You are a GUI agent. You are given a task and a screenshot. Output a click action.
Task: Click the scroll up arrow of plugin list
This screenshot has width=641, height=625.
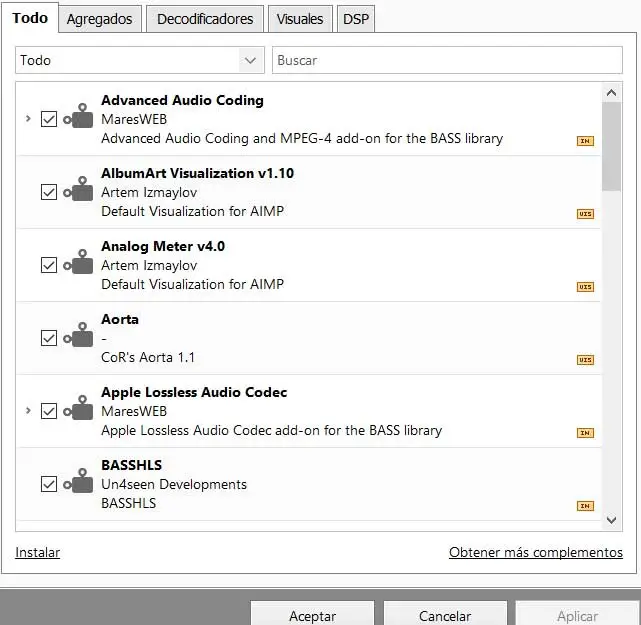[x=611, y=93]
